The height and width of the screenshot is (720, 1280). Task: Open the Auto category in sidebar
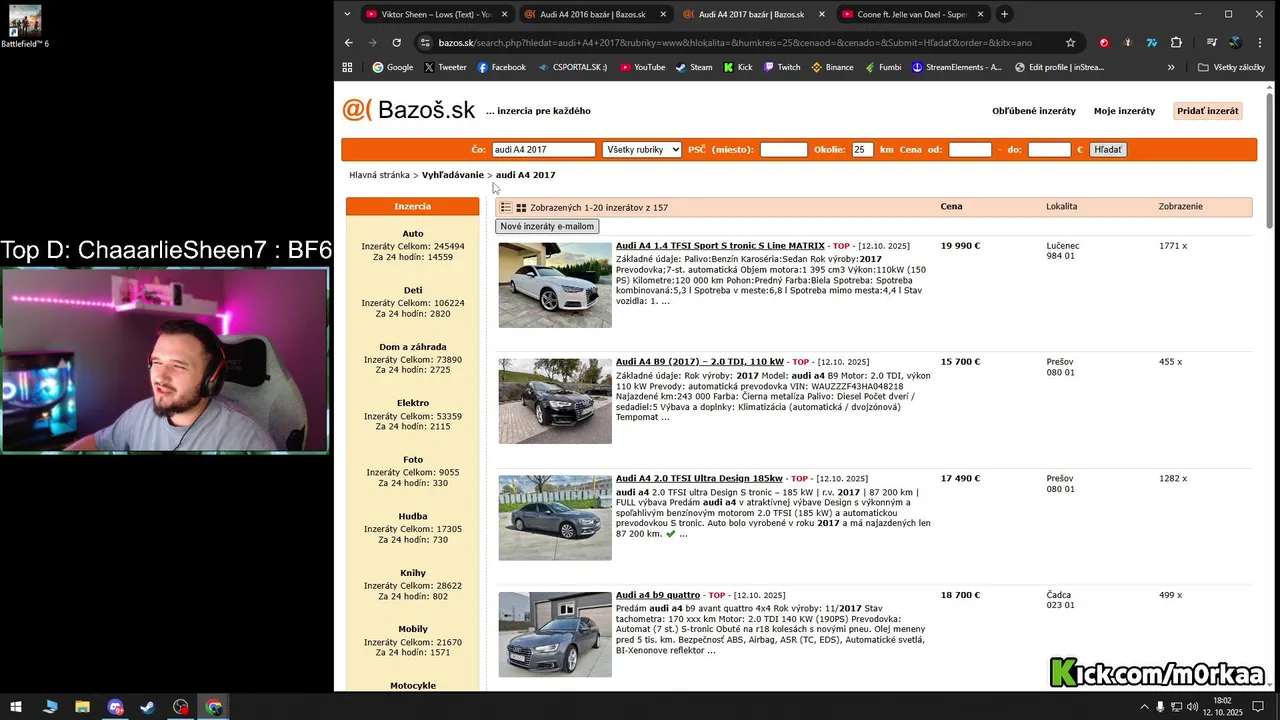413,234
